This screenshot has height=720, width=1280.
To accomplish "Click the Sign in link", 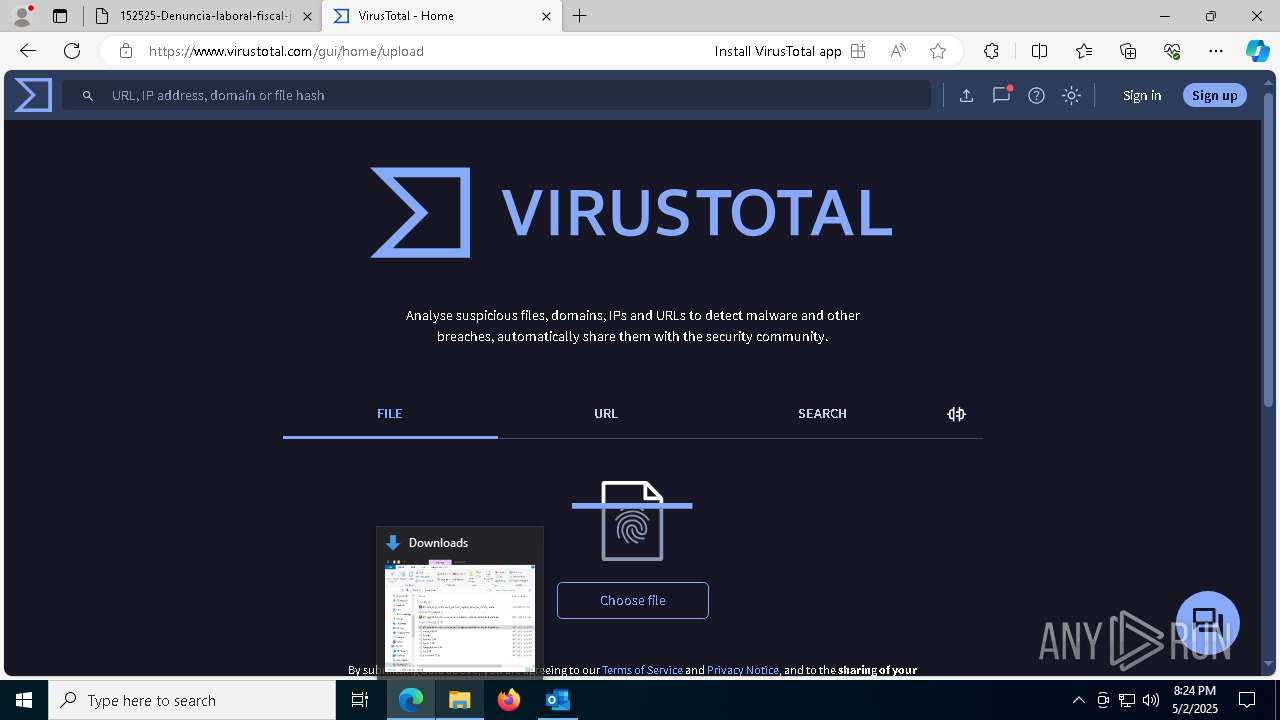I will [1142, 95].
